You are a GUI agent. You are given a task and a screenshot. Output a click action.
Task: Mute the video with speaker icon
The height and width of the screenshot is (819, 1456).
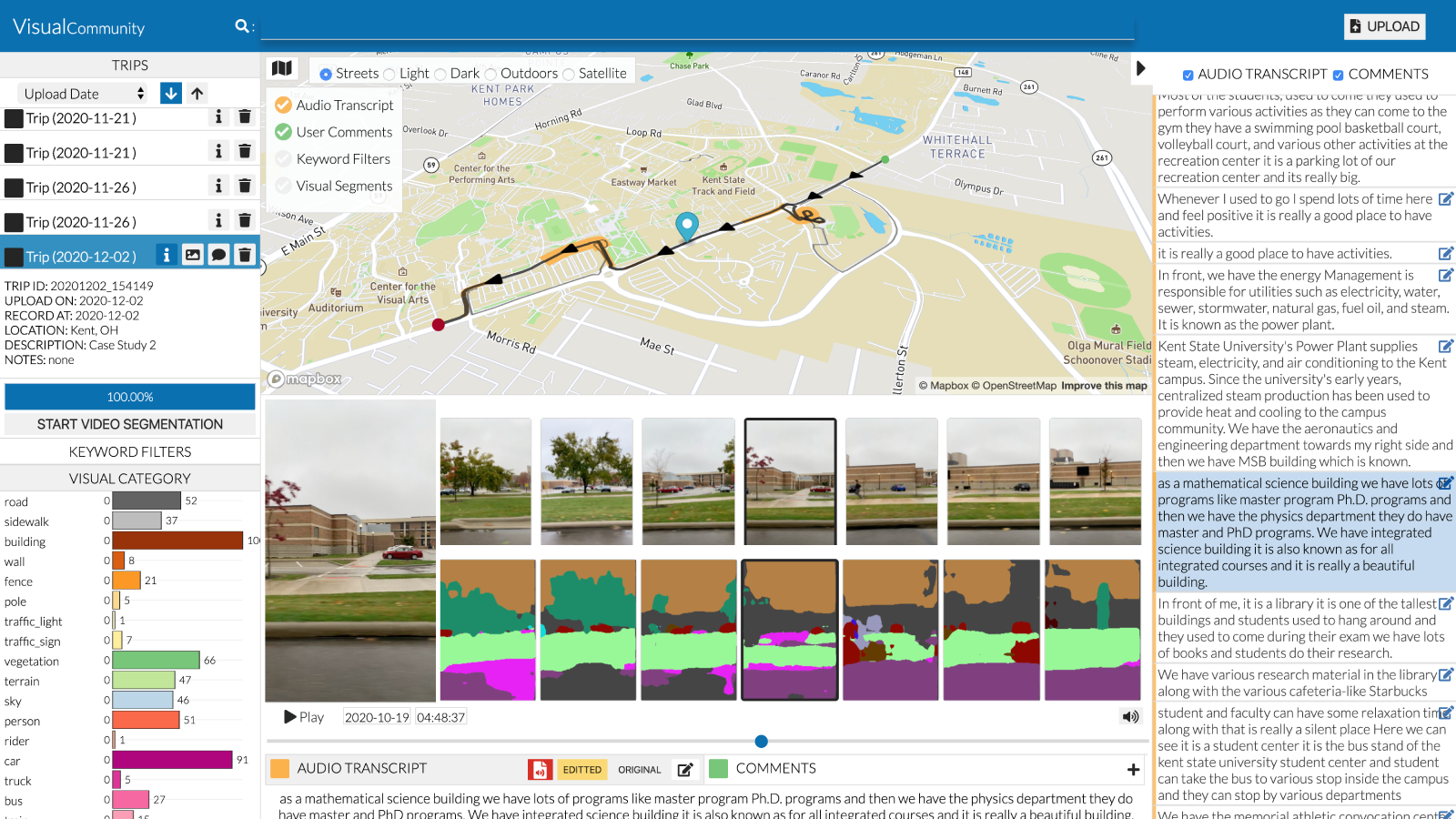point(1130,717)
